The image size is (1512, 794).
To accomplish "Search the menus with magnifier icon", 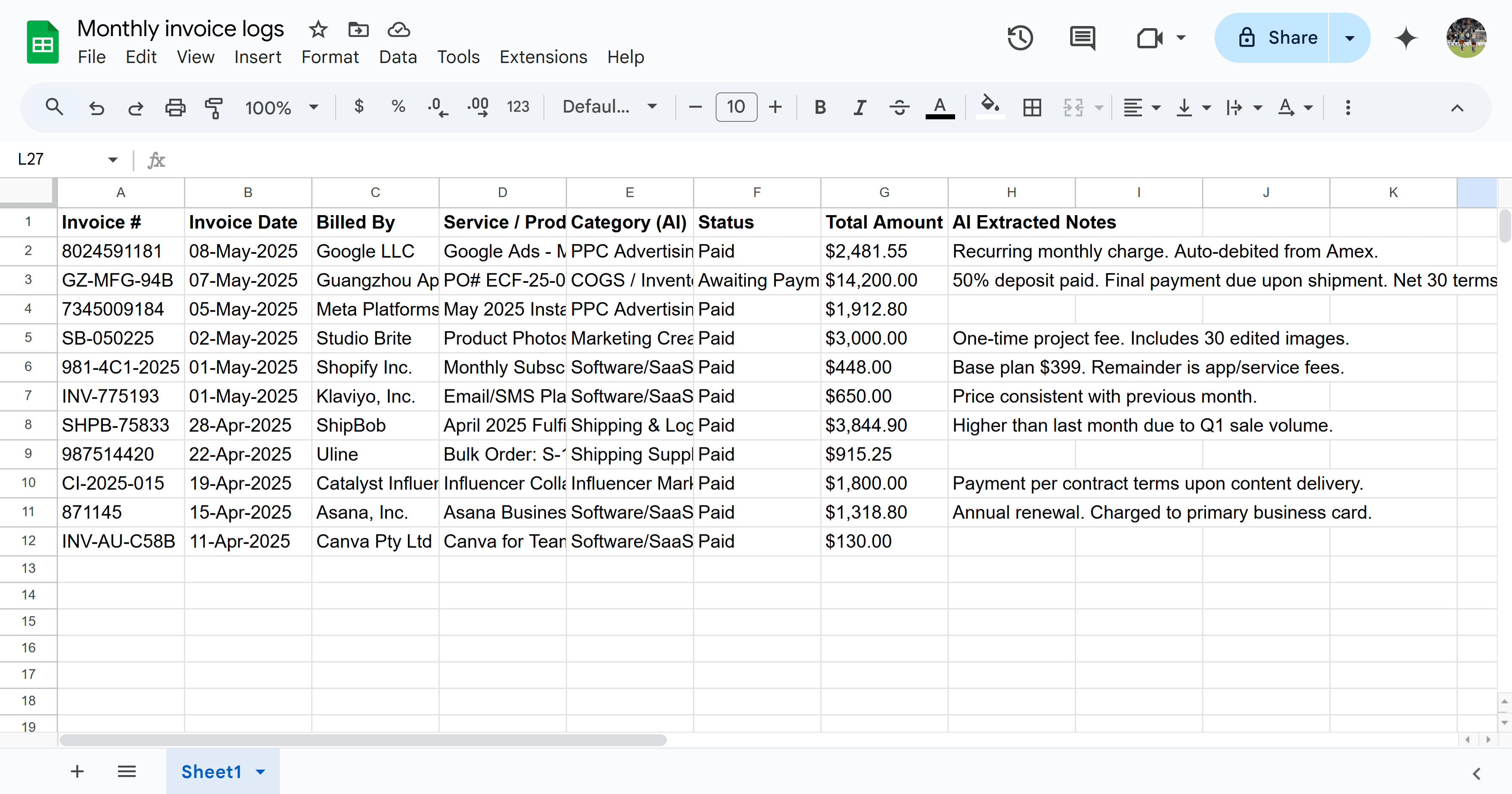I will pyautogui.click(x=54, y=107).
